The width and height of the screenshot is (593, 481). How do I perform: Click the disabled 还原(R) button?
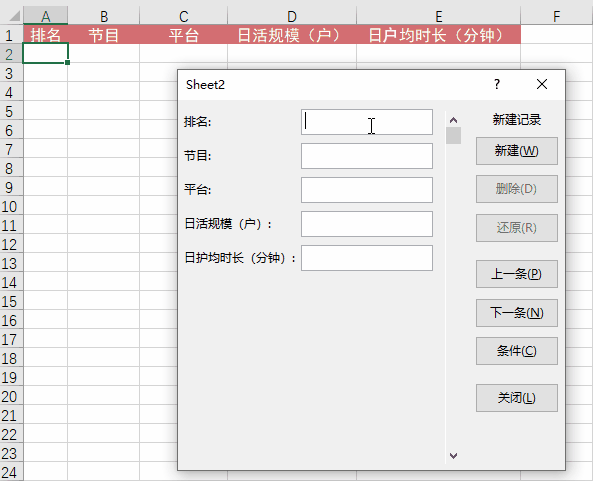tap(517, 228)
